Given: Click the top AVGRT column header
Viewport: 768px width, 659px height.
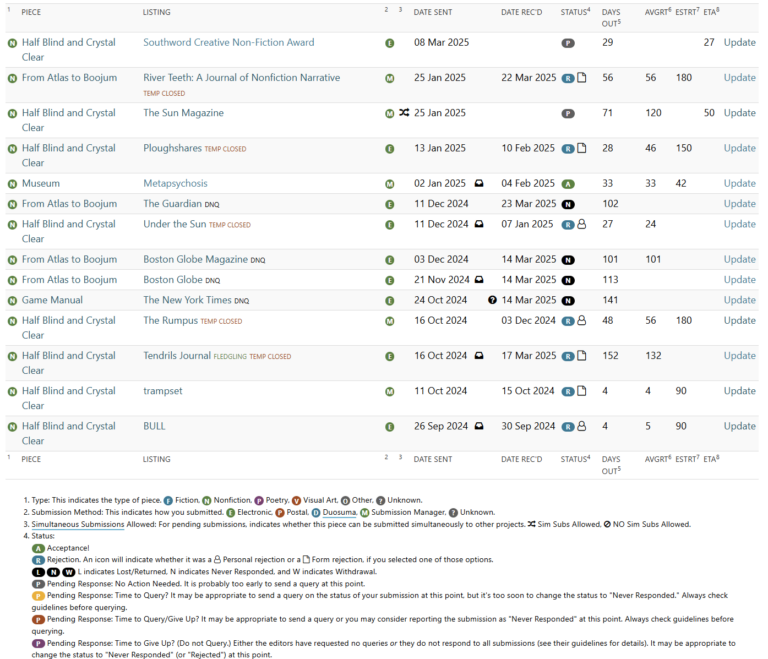Looking at the screenshot, I should coord(658,12).
